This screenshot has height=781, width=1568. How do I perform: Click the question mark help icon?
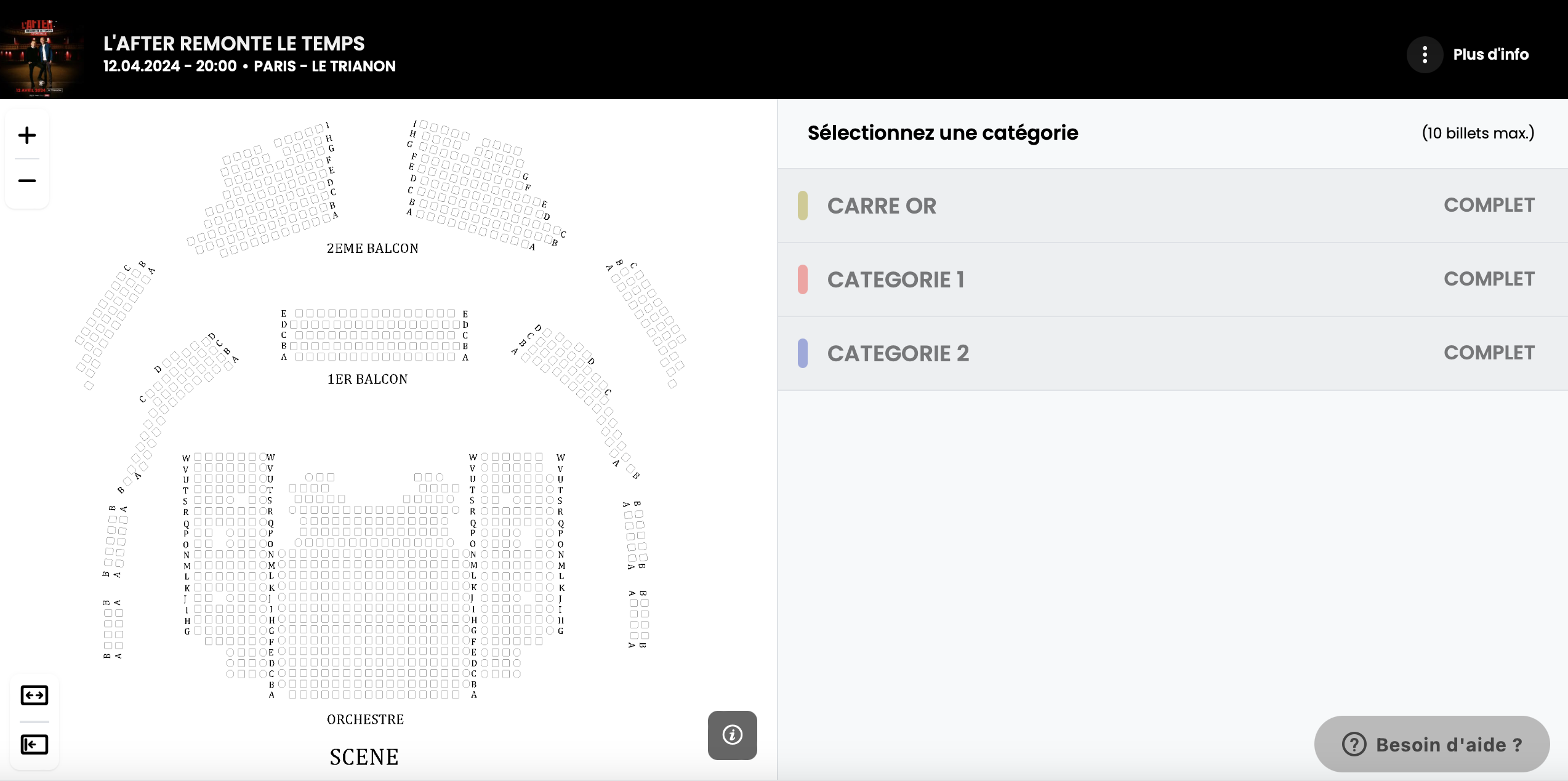(x=1354, y=745)
